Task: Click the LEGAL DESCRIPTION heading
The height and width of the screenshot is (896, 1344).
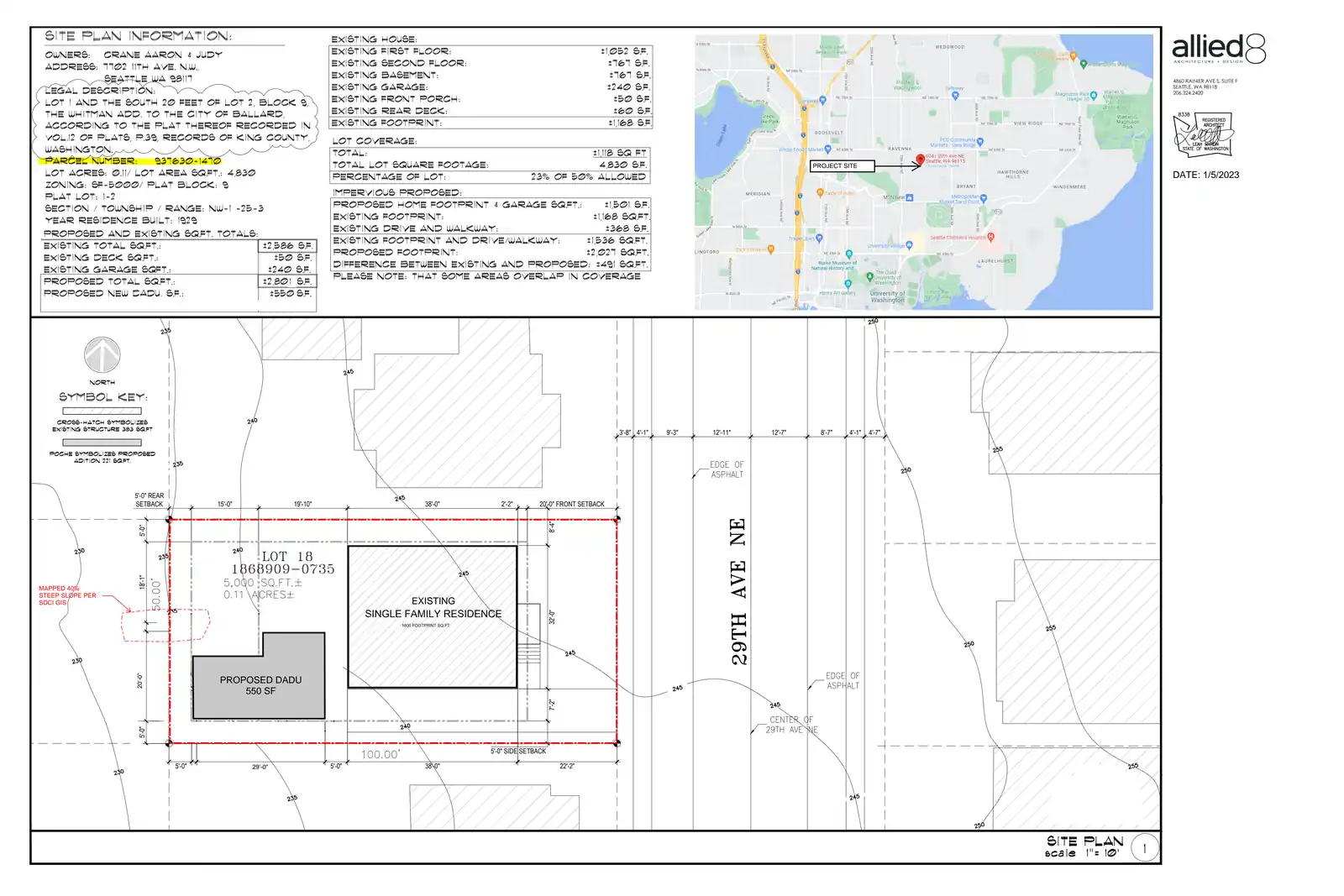Action: [99, 90]
